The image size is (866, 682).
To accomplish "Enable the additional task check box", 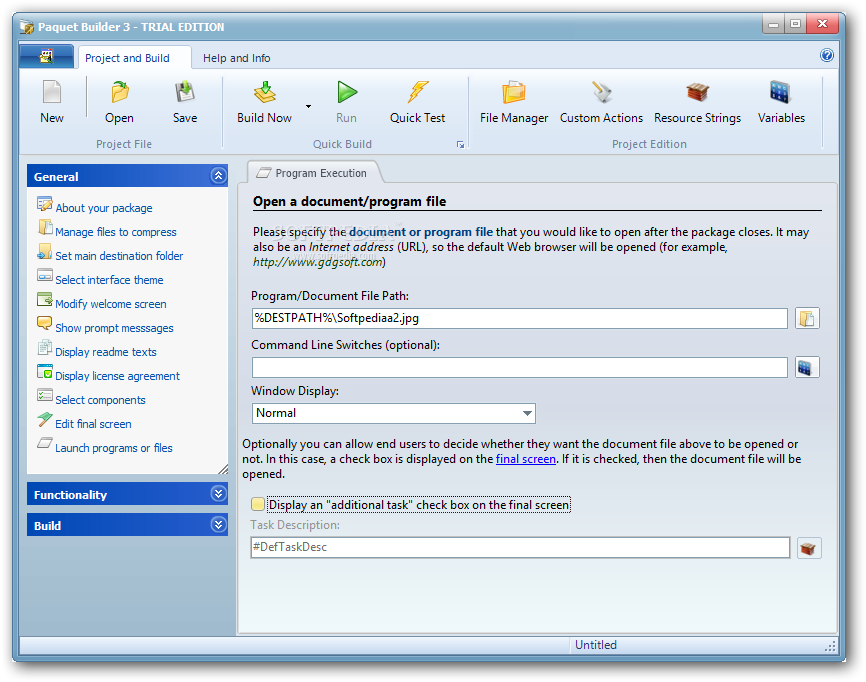I will click(x=257, y=504).
